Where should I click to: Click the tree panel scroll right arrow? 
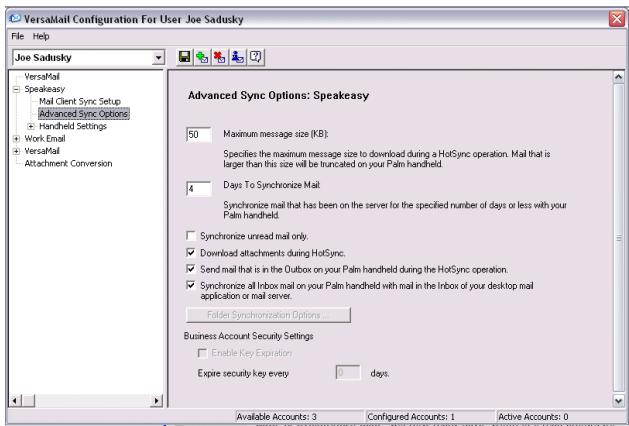(157, 400)
